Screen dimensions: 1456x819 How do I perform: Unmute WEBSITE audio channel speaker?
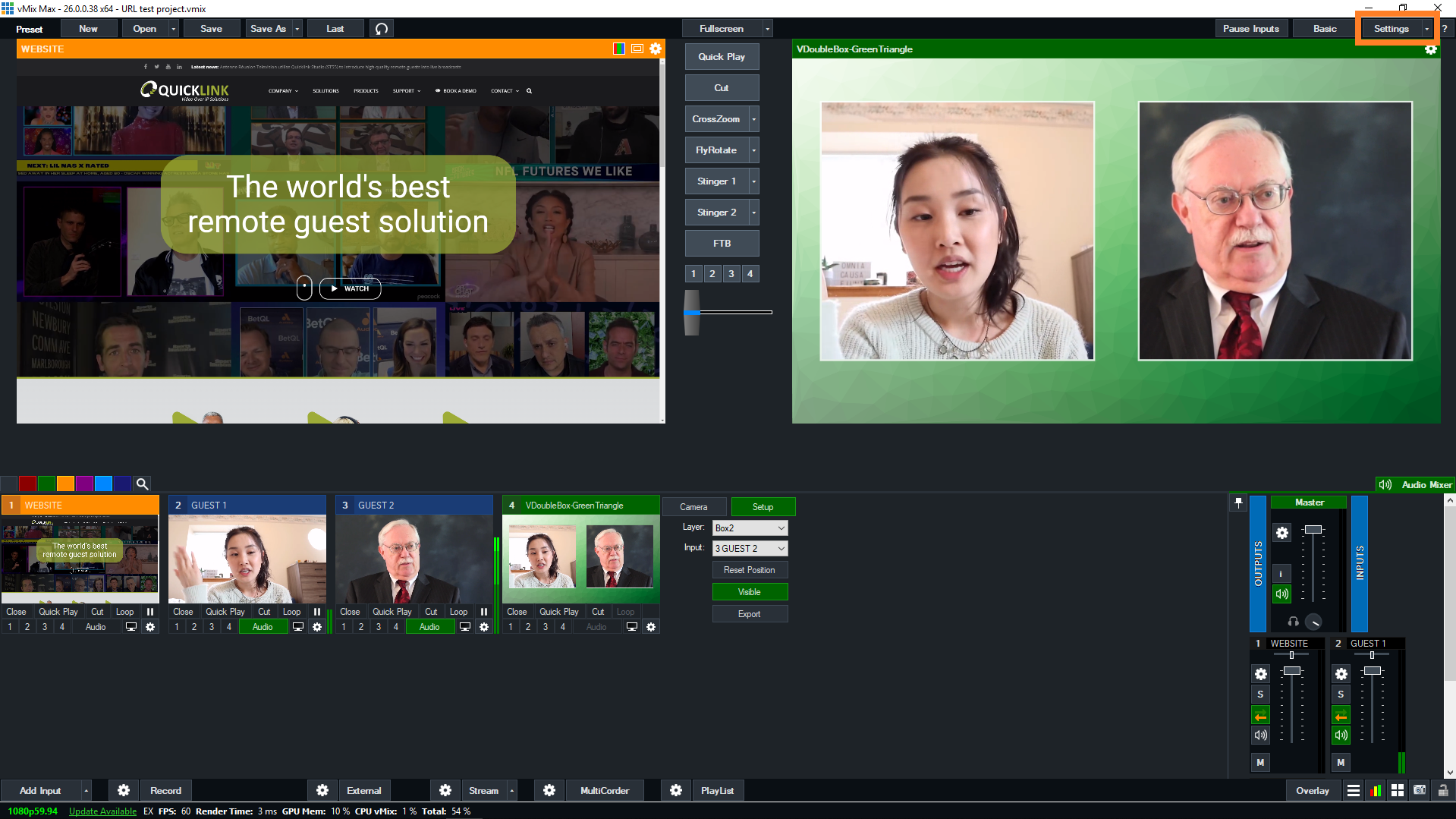1261,735
